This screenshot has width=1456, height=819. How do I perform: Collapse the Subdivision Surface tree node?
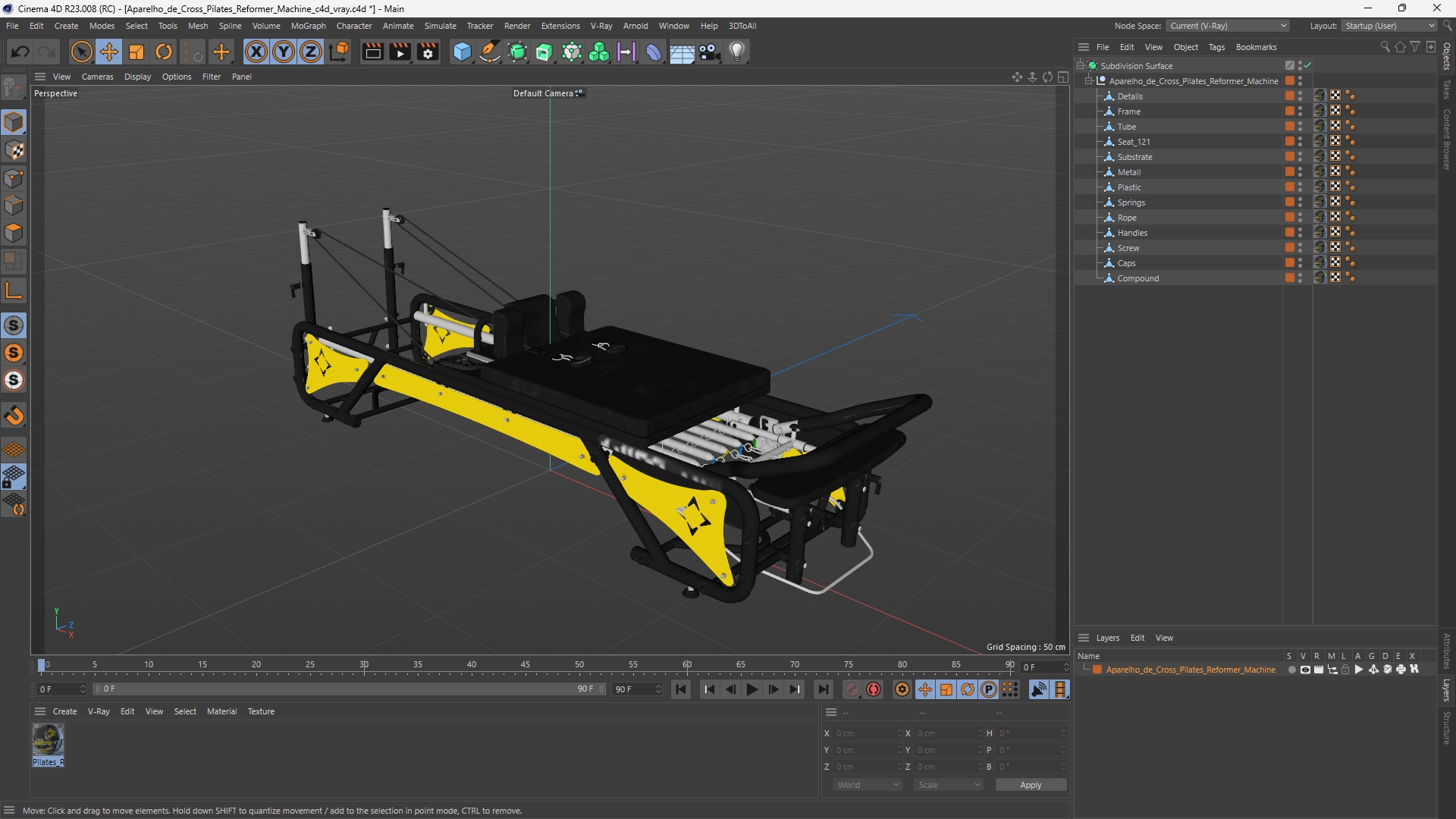[1080, 66]
